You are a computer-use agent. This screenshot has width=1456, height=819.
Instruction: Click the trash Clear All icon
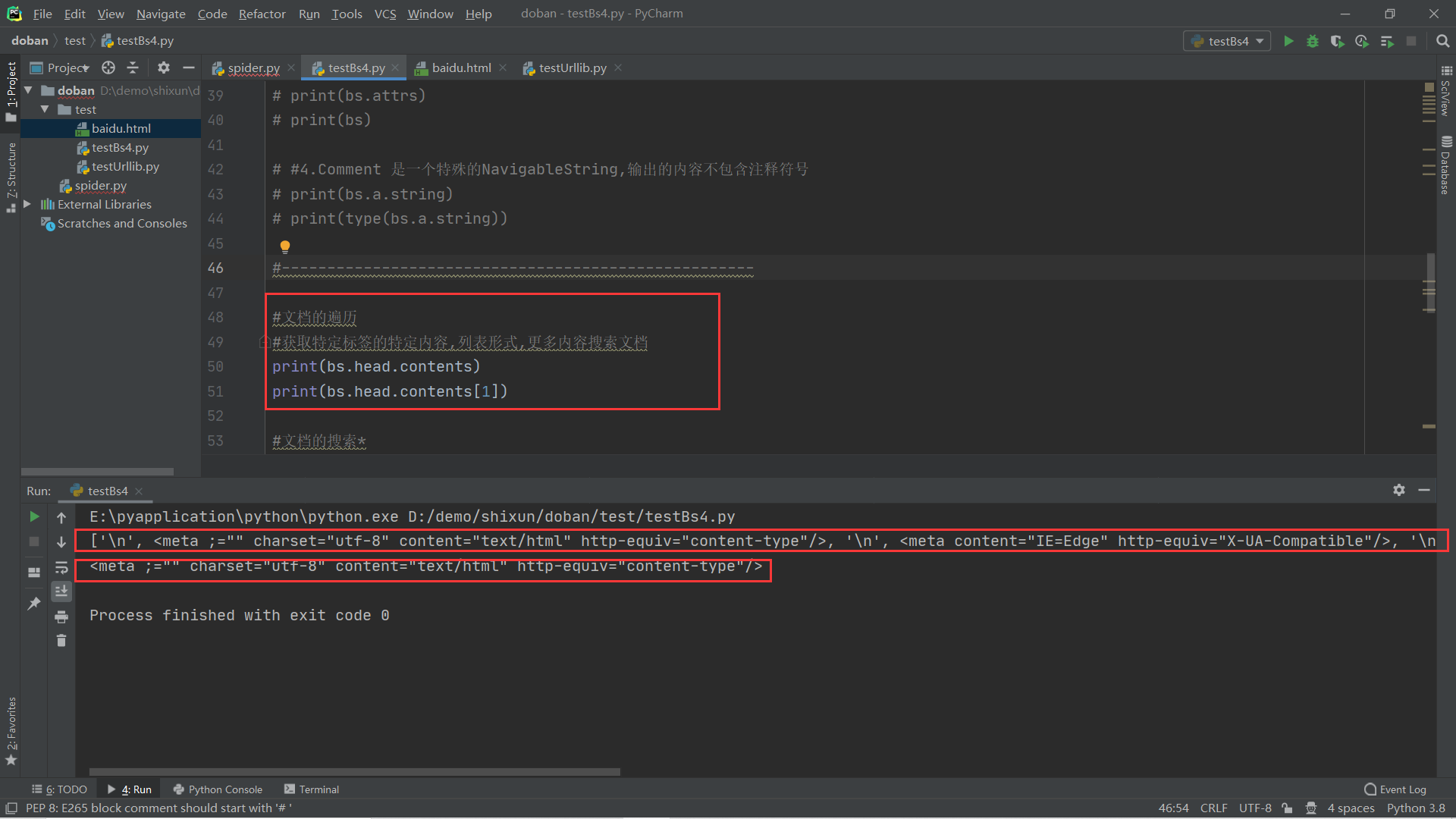61,641
